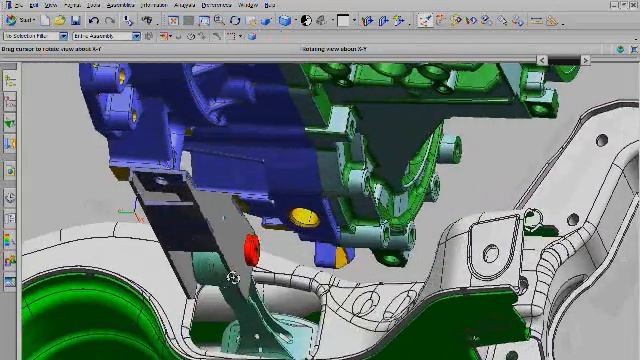Click the second blue orient view icon
Image resolution: width=640 pixels, height=360 pixels.
pyautogui.click(x=383, y=20)
